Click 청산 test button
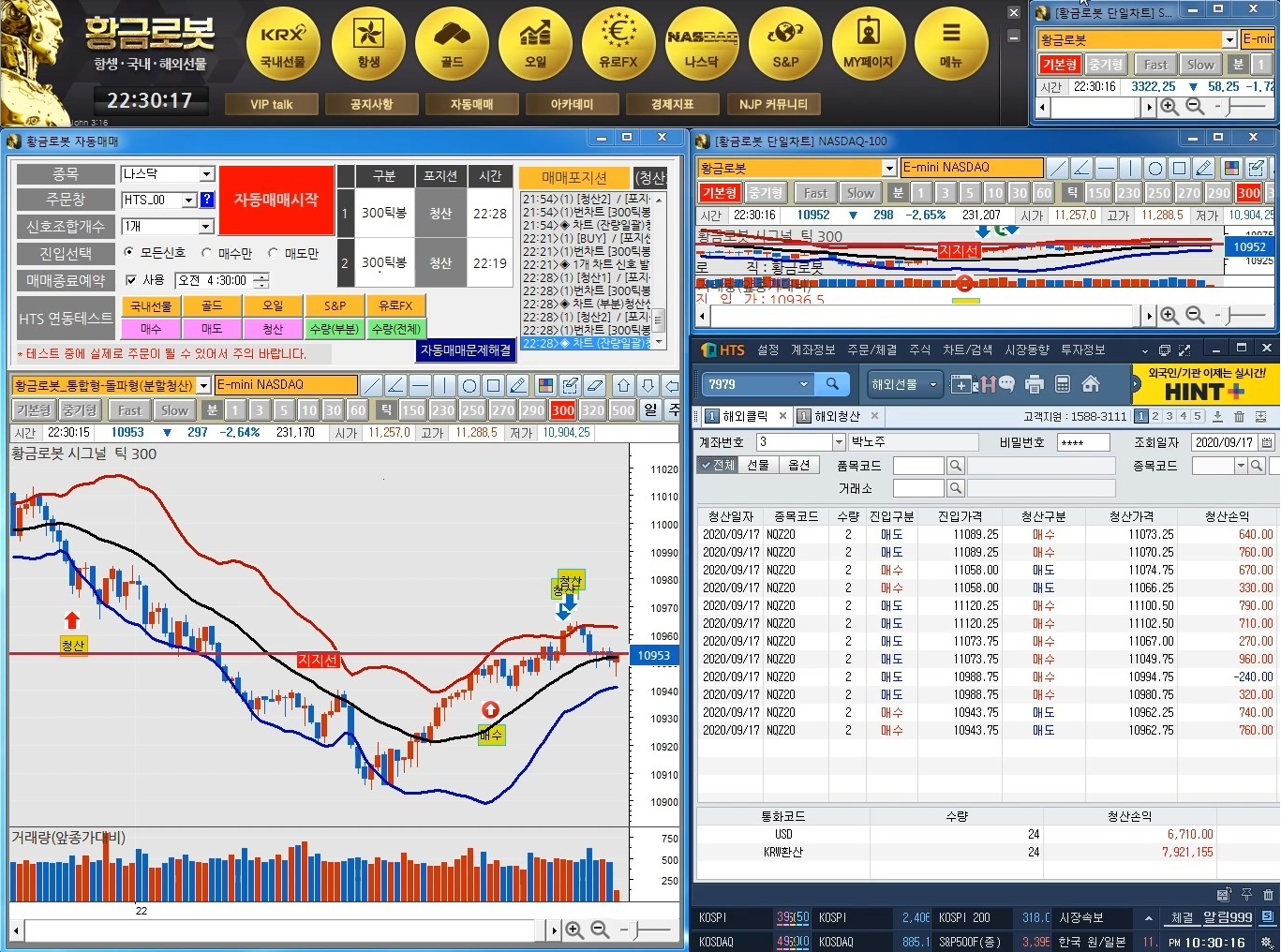1281x952 pixels. pos(273,329)
